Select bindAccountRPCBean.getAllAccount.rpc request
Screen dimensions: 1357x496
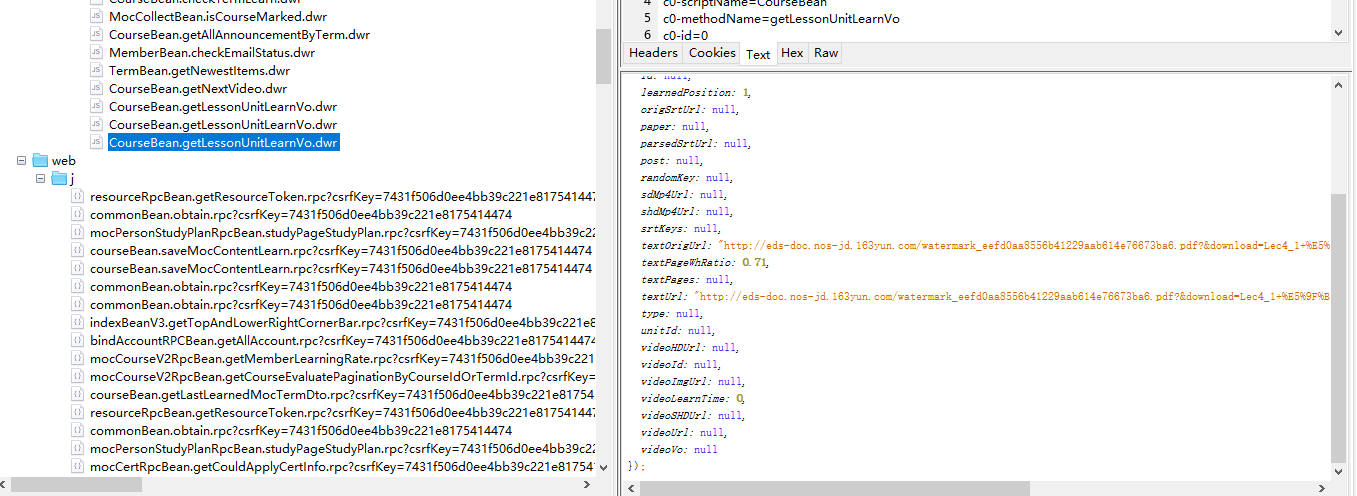342,340
